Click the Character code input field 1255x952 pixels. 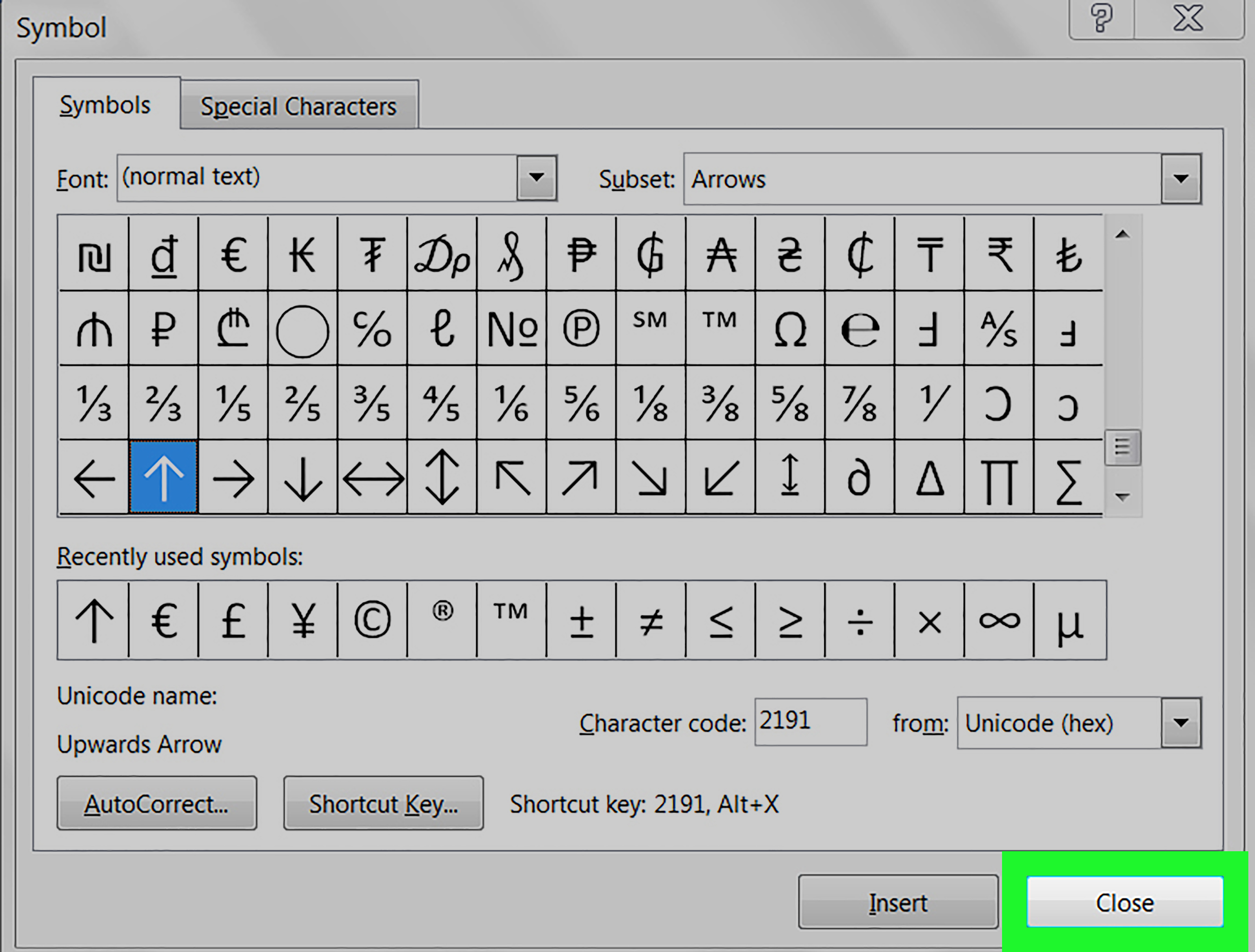click(x=809, y=722)
